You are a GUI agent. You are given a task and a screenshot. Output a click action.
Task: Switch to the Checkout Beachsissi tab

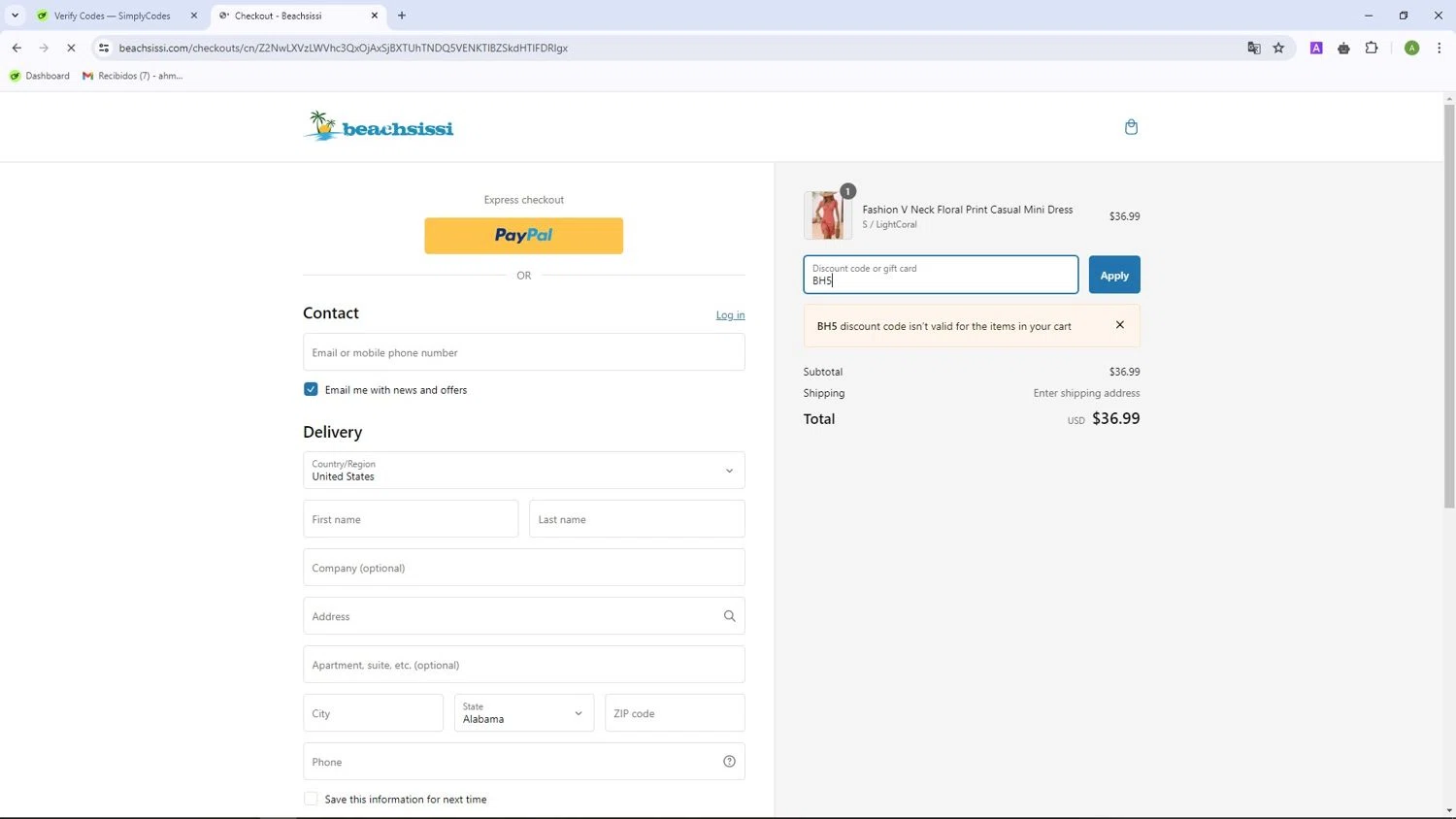pyautogui.click(x=296, y=16)
